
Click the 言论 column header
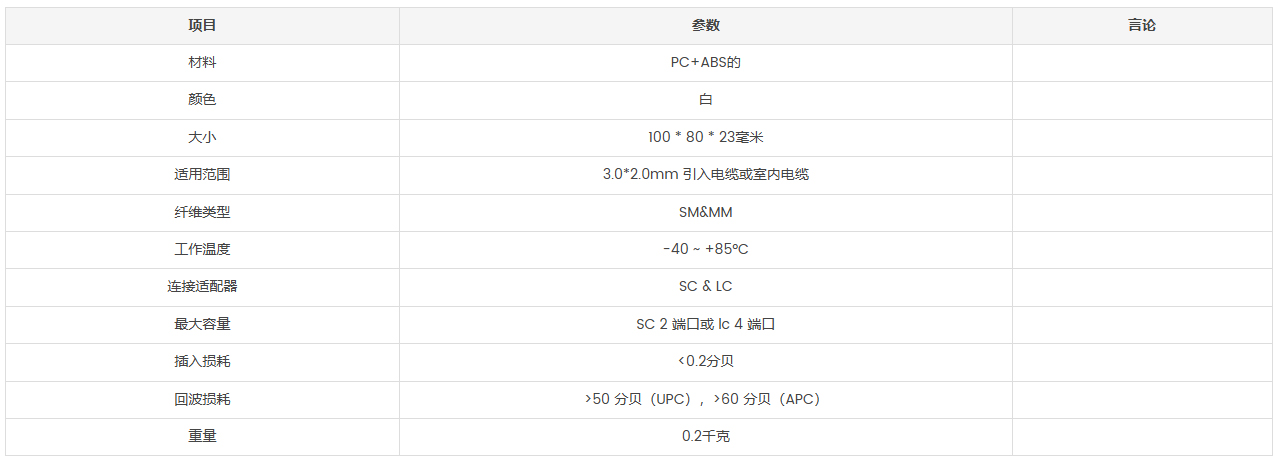[1142, 25]
